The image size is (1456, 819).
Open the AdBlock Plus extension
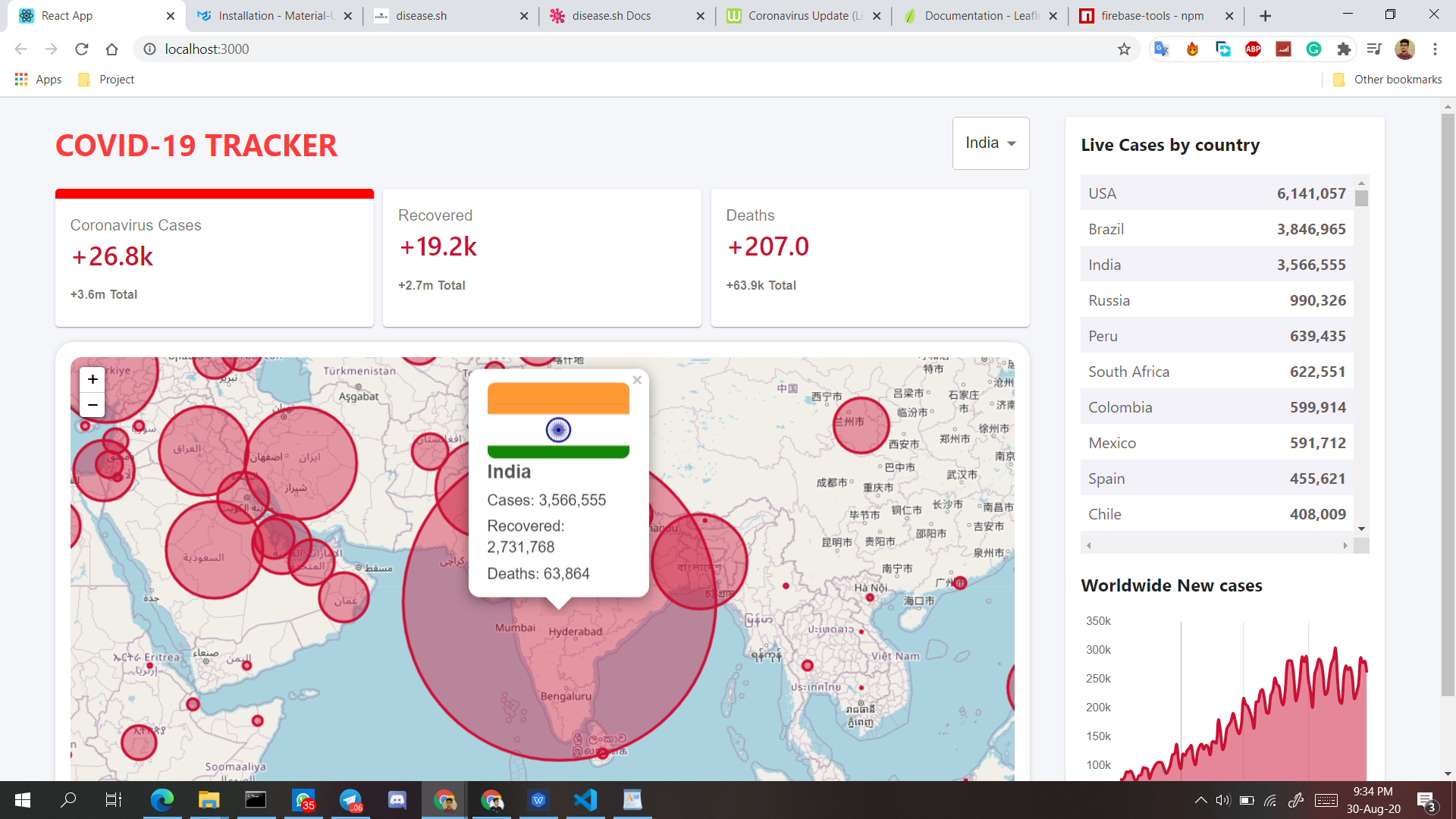click(x=1253, y=49)
